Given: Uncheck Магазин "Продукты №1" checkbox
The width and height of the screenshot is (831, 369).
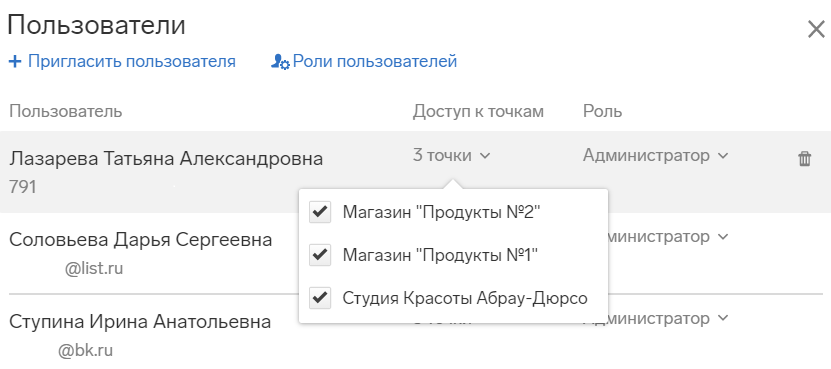Looking at the screenshot, I should (x=320, y=255).
